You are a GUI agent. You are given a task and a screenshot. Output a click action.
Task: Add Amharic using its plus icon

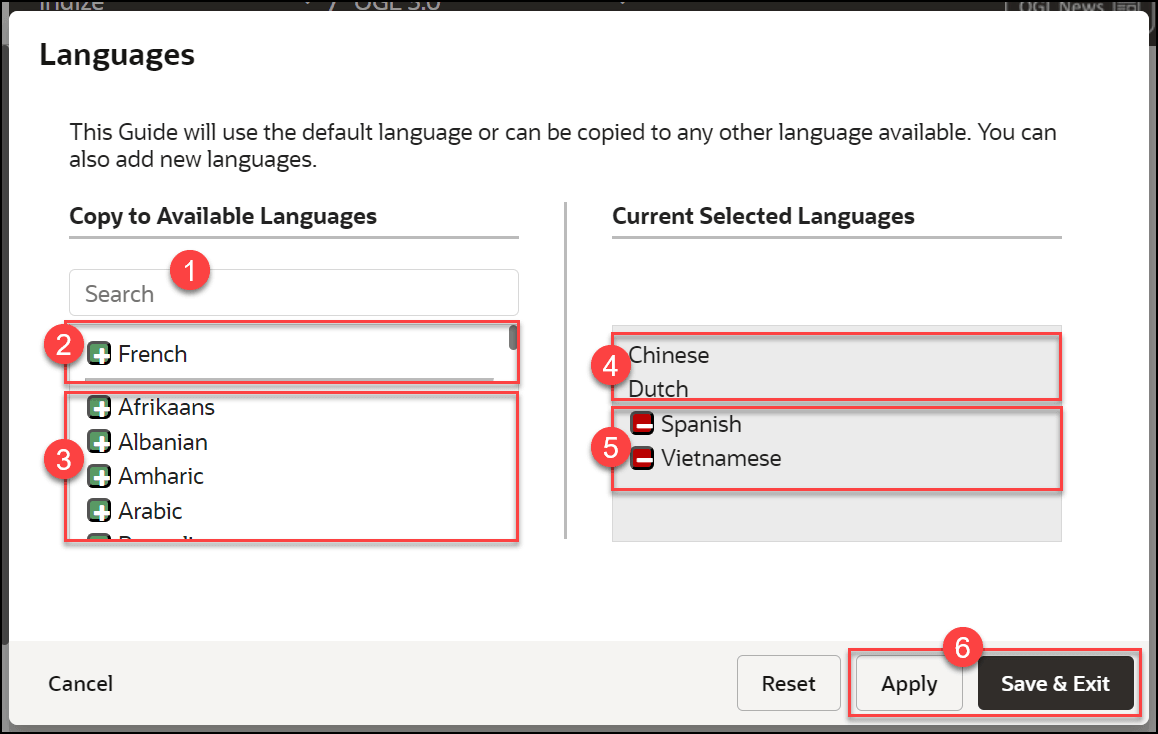99,476
